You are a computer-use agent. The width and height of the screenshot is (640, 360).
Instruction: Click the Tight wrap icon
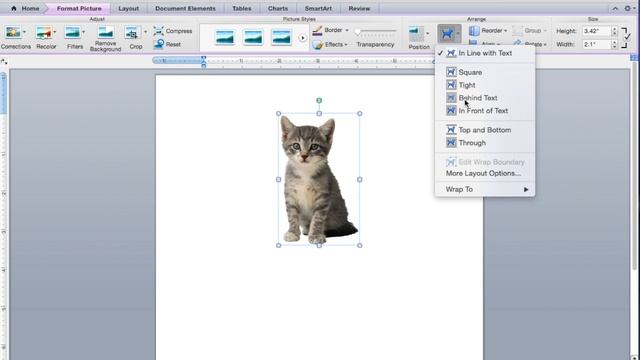(x=451, y=85)
